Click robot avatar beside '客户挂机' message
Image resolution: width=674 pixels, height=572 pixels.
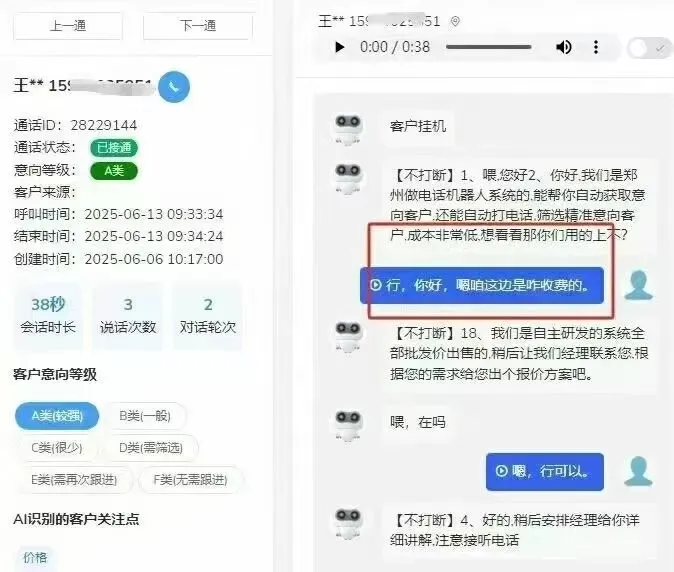[348, 128]
